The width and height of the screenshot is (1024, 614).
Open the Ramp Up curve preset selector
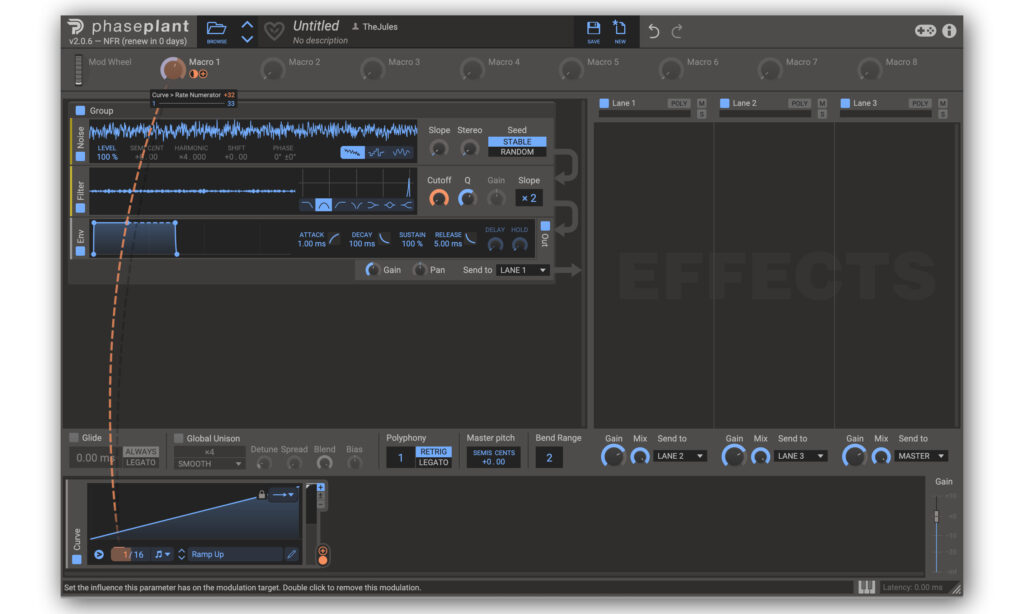tap(235, 555)
